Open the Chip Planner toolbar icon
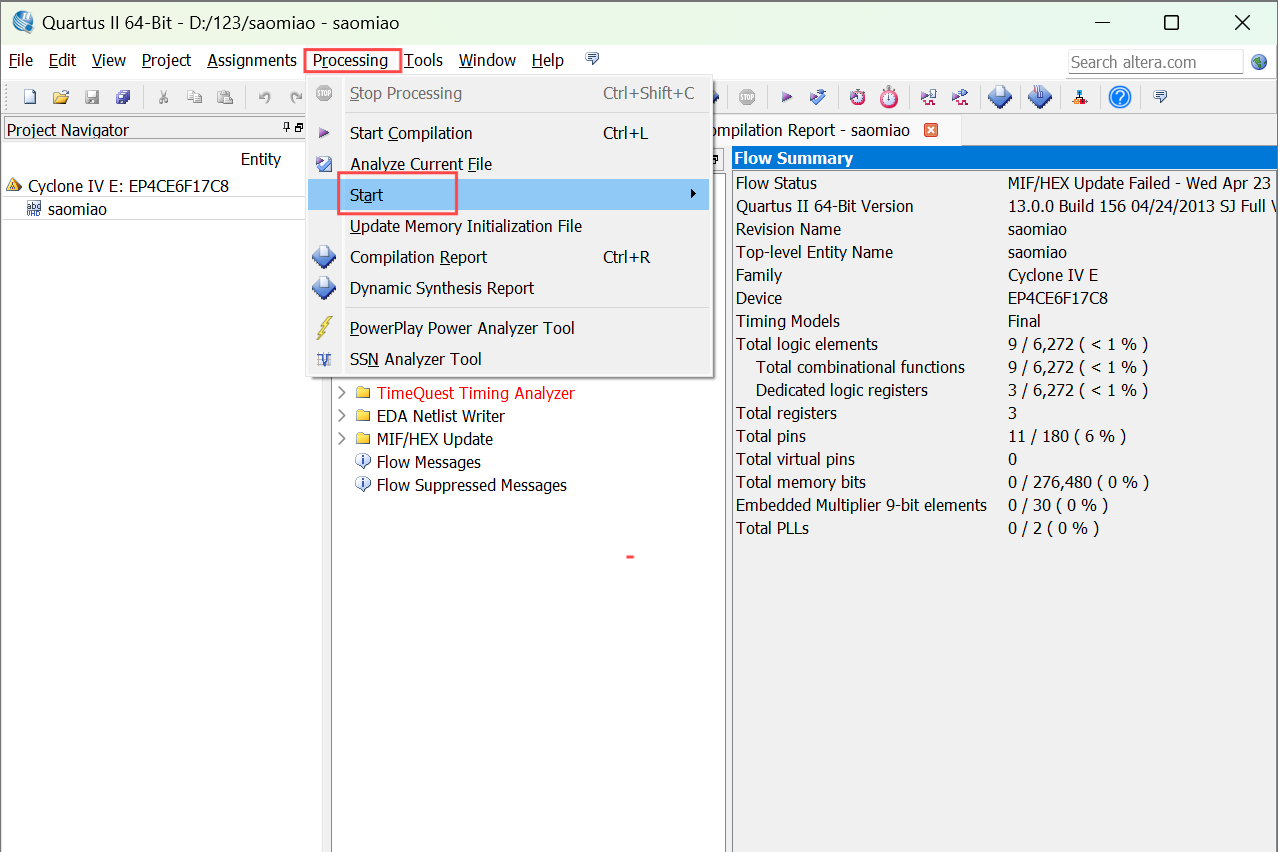The height and width of the screenshot is (852, 1278). tap(1040, 97)
